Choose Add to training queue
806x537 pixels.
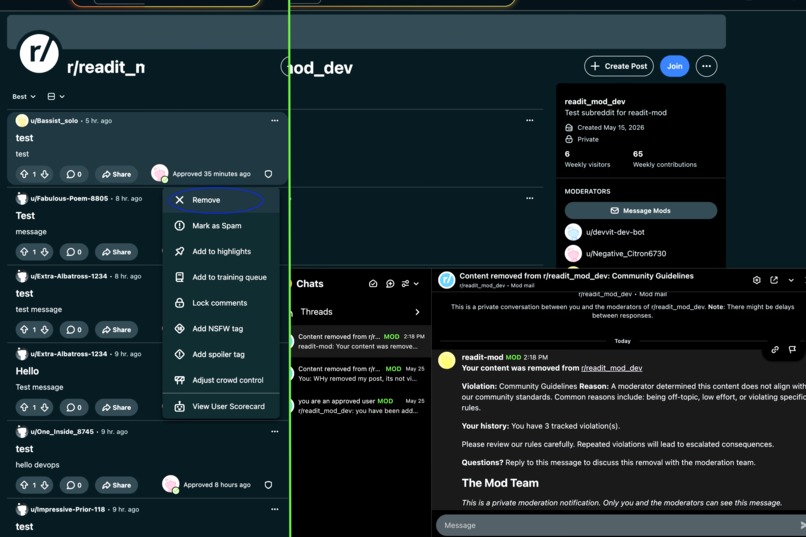[221, 277]
